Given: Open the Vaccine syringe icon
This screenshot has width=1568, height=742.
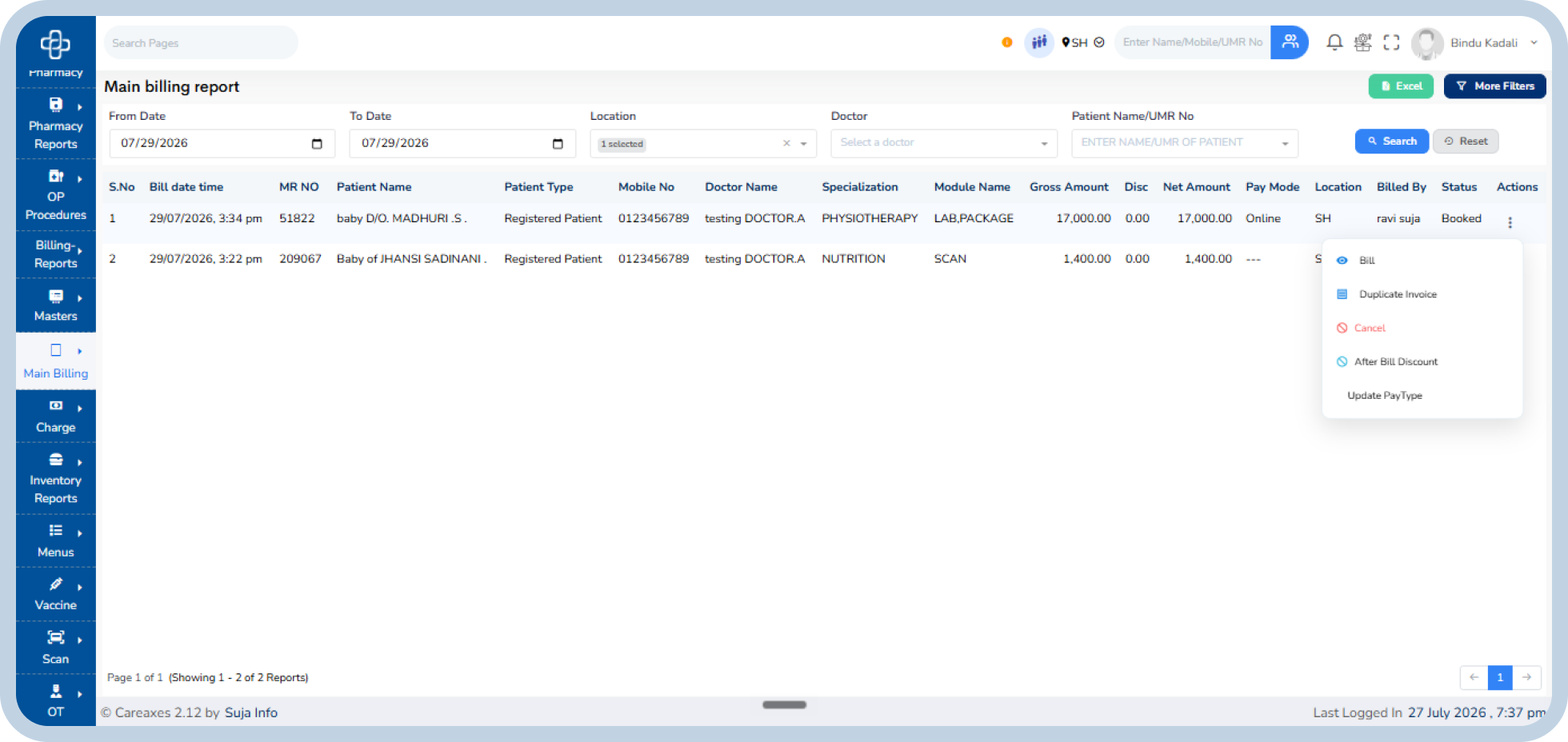Looking at the screenshot, I should pyautogui.click(x=56, y=584).
